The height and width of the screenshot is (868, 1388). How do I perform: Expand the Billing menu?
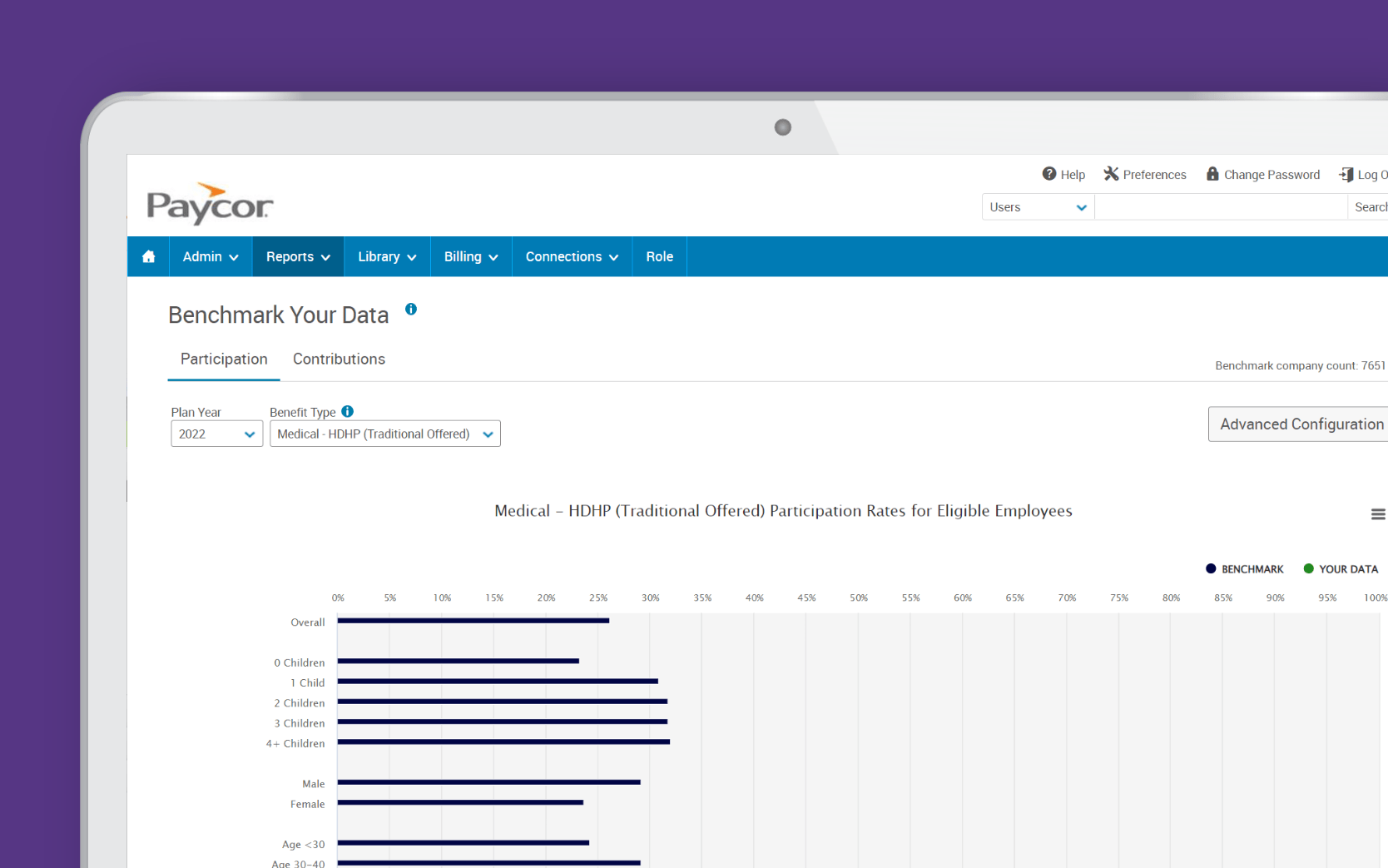[471, 256]
